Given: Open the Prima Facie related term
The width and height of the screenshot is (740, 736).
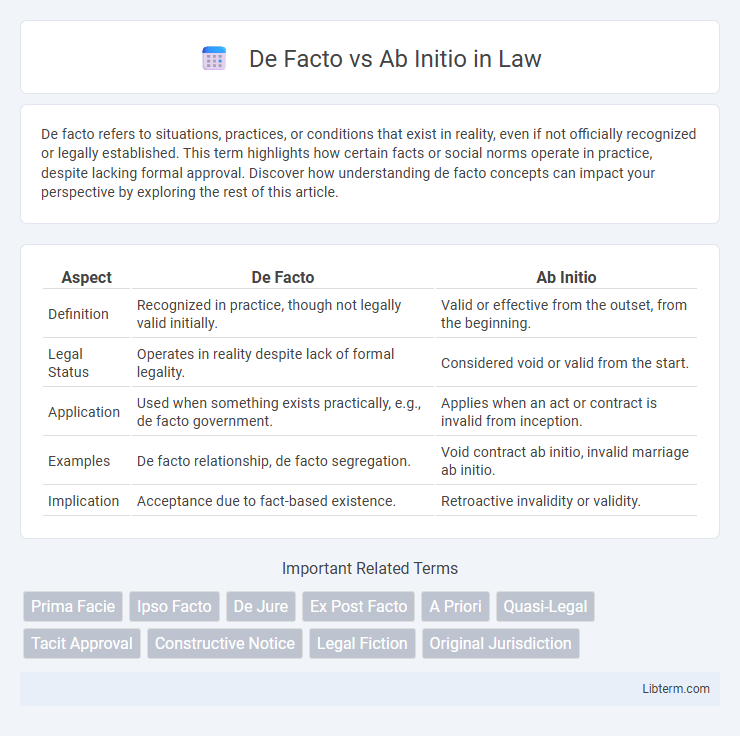Looking at the screenshot, I should [73, 606].
